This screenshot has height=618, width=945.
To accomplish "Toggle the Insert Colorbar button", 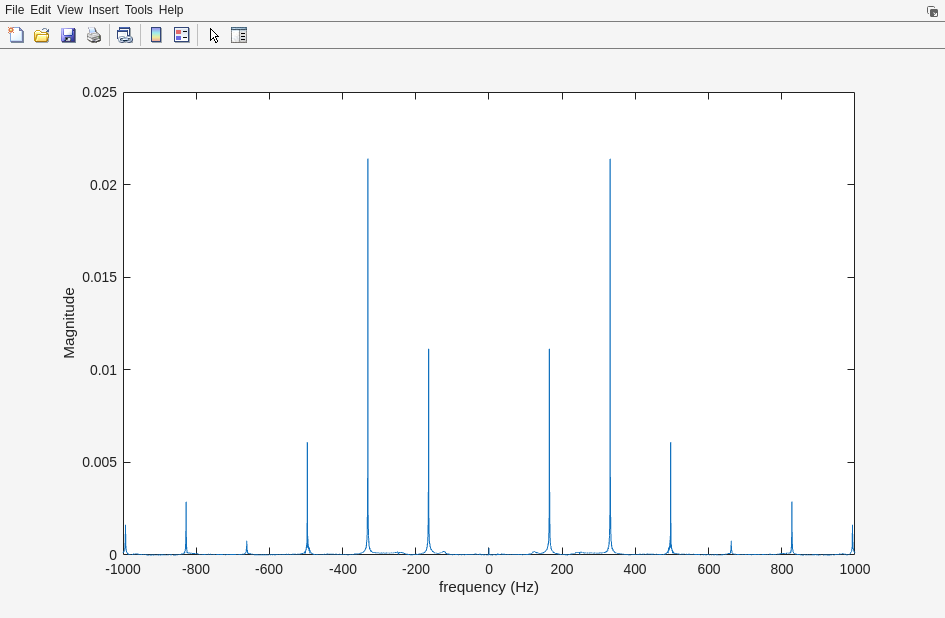I will coord(156,35).
